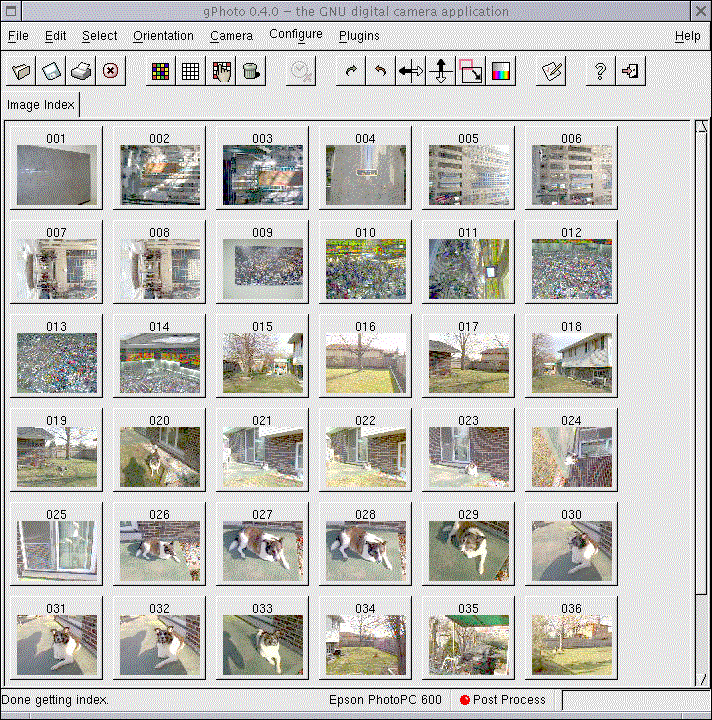712x720 pixels.
Task: Click the trash can delete images icon
Action: point(251,71)
